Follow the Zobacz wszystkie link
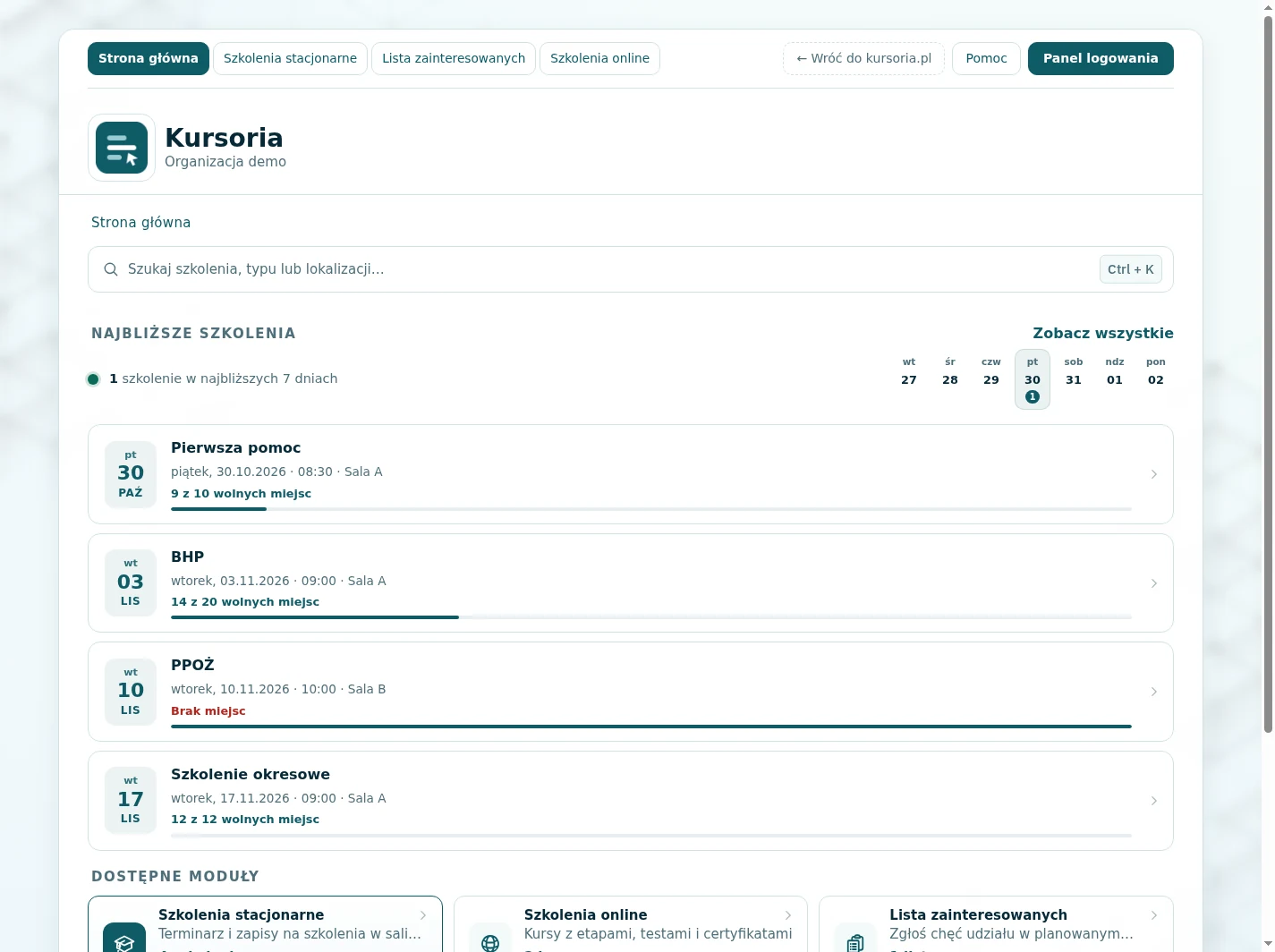The height and width of the screenshot is (952, 1275). coord(1103,333)
